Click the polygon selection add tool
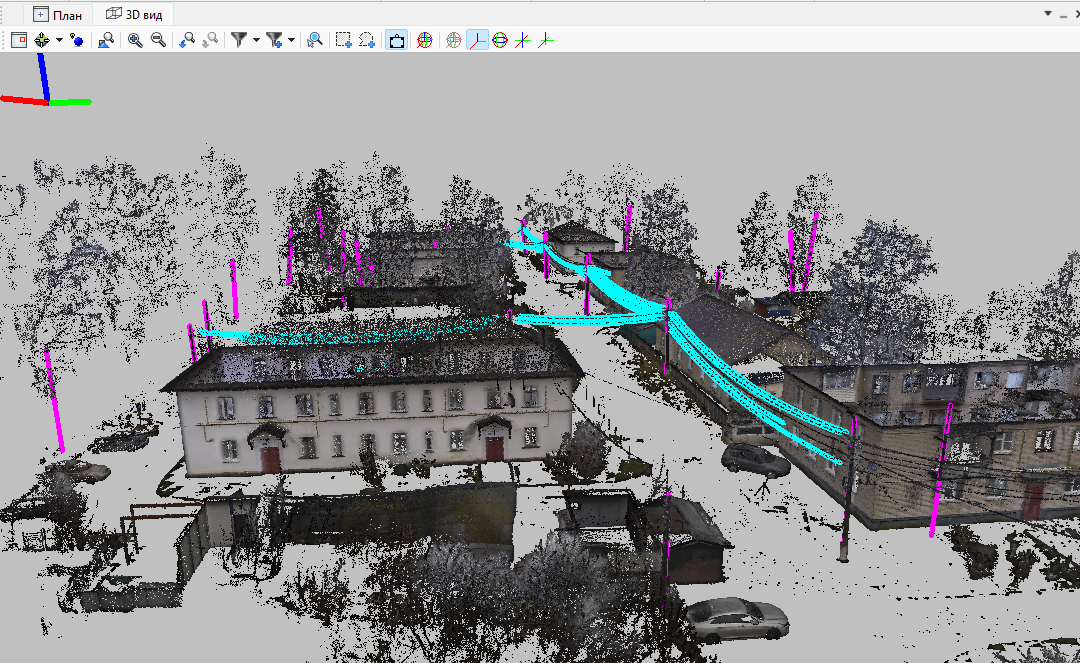Viewport: 1080px width, 663px height. 366,40
